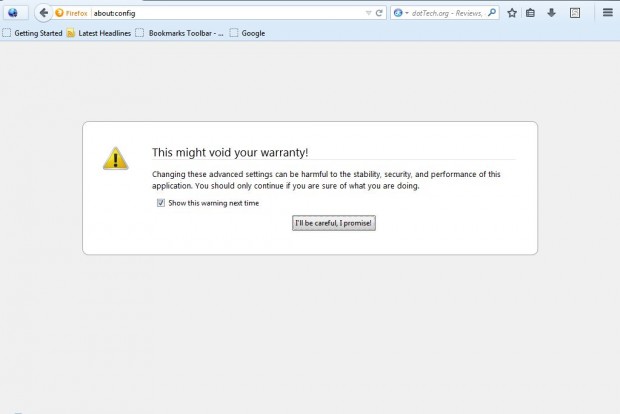Image resolution: width=620 pixels, height=414 pixels.
Task: Open Getting Started bookmark
Action: 33,33
